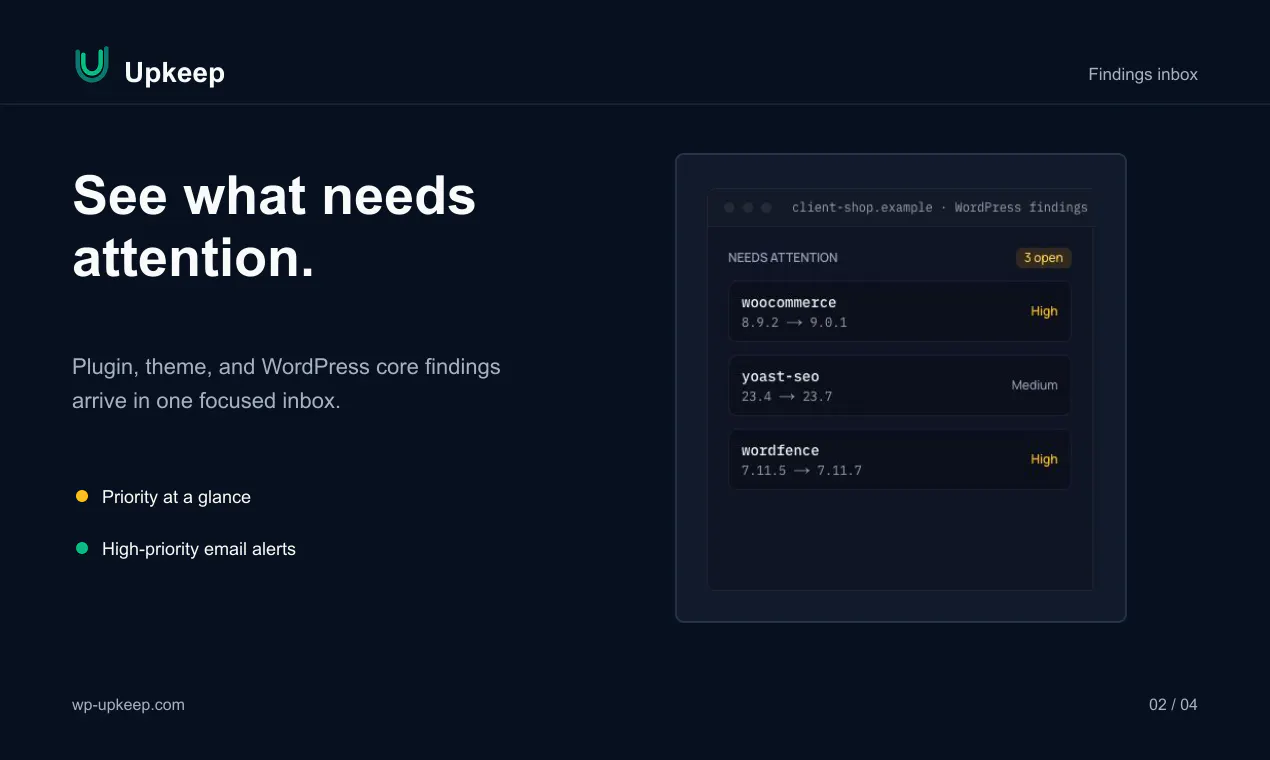1270x760 pixels.
Task: Click the High label on woocommerce row
Action: pyautogui.click(x=1044, y=311)
